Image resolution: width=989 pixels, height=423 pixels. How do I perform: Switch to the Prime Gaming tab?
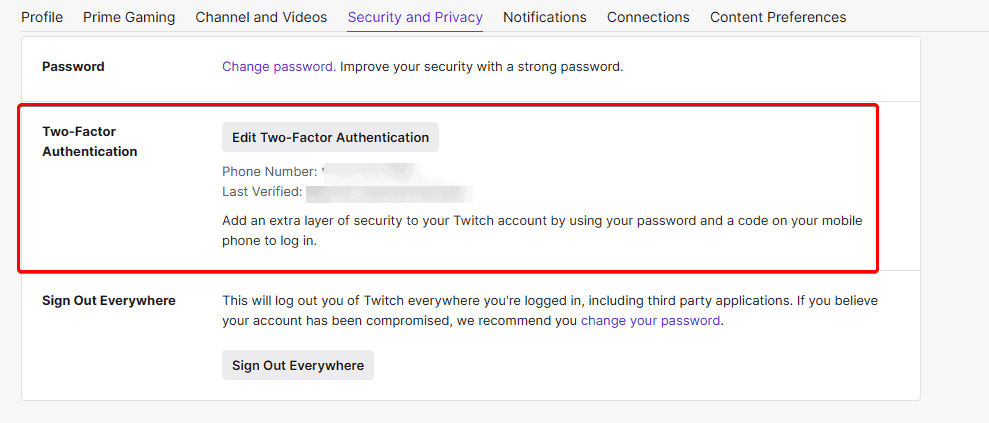pos(129,17)
